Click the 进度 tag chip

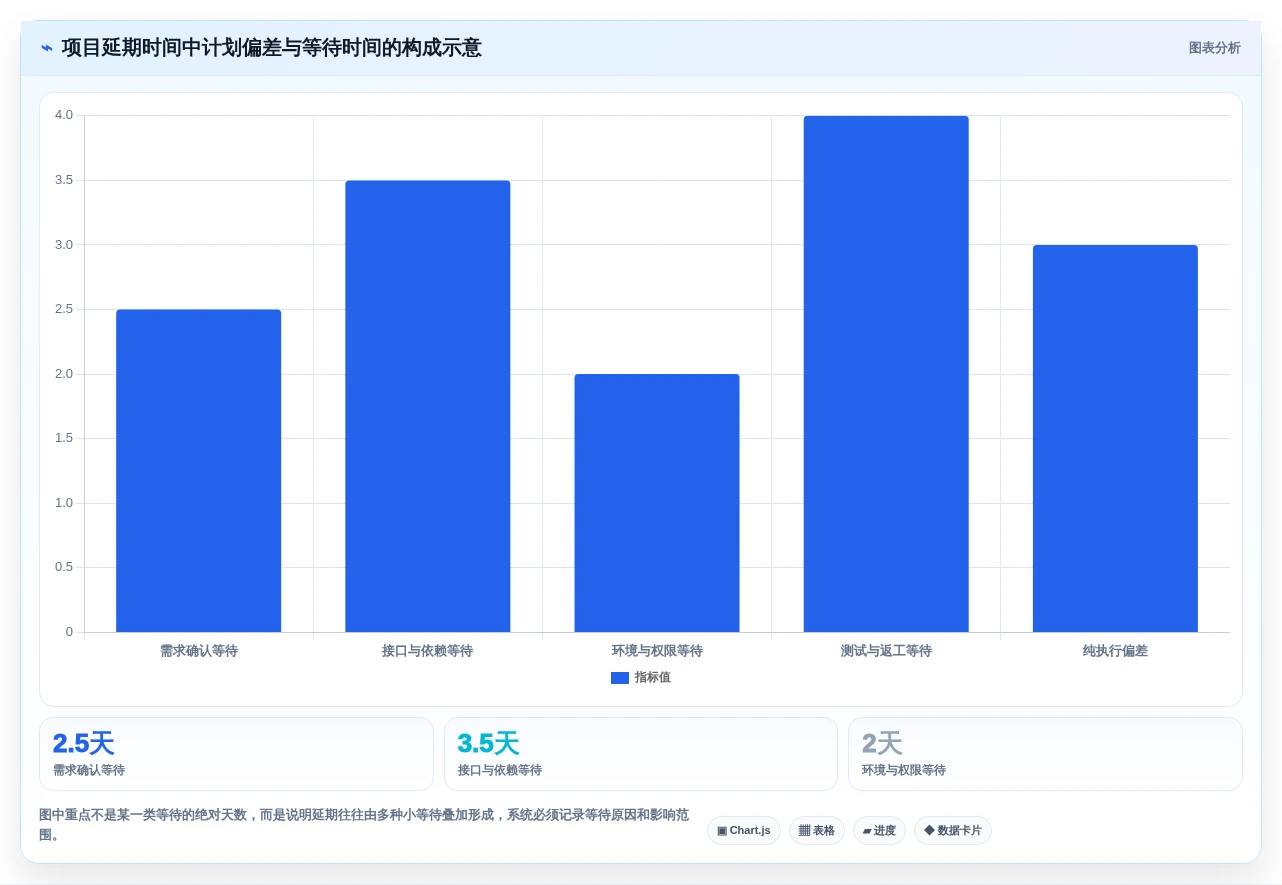click(x=879, y=831)
